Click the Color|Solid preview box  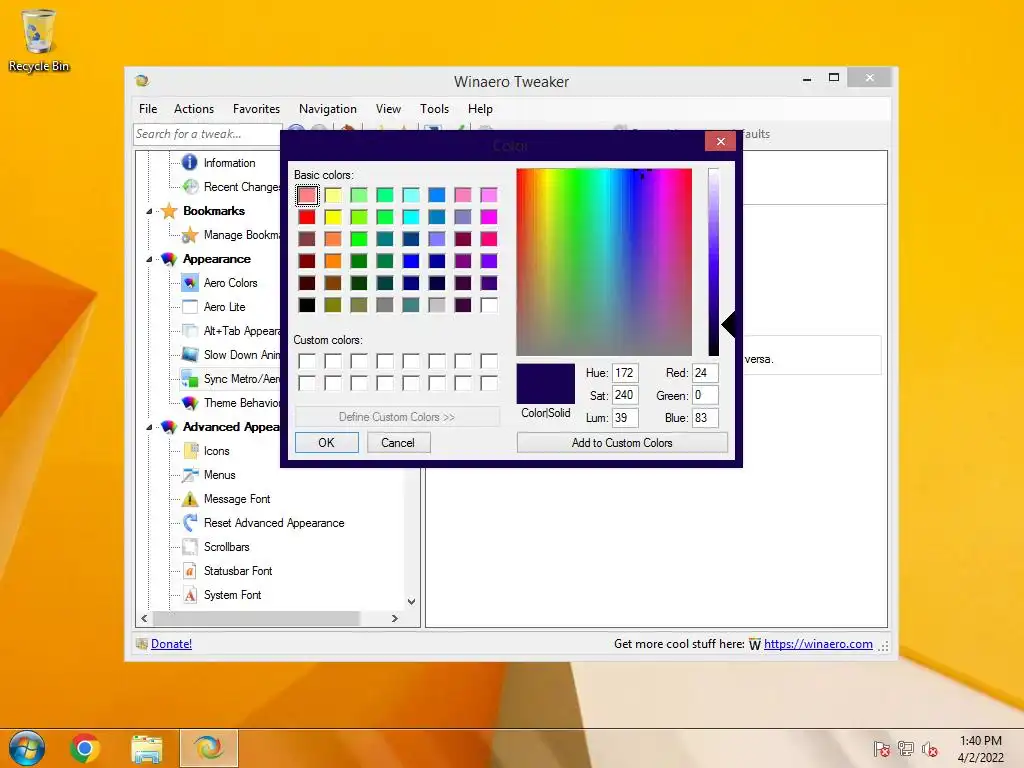[x=546, y=384]
